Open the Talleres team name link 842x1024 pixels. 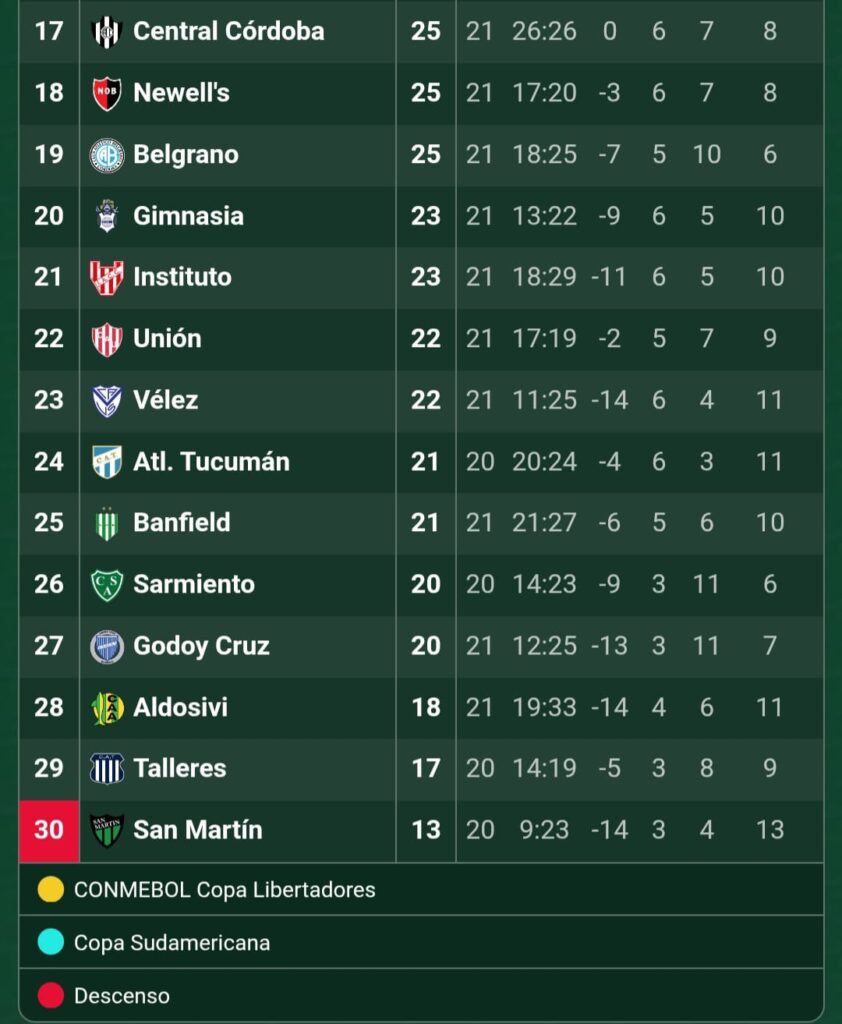pos(180,768)
